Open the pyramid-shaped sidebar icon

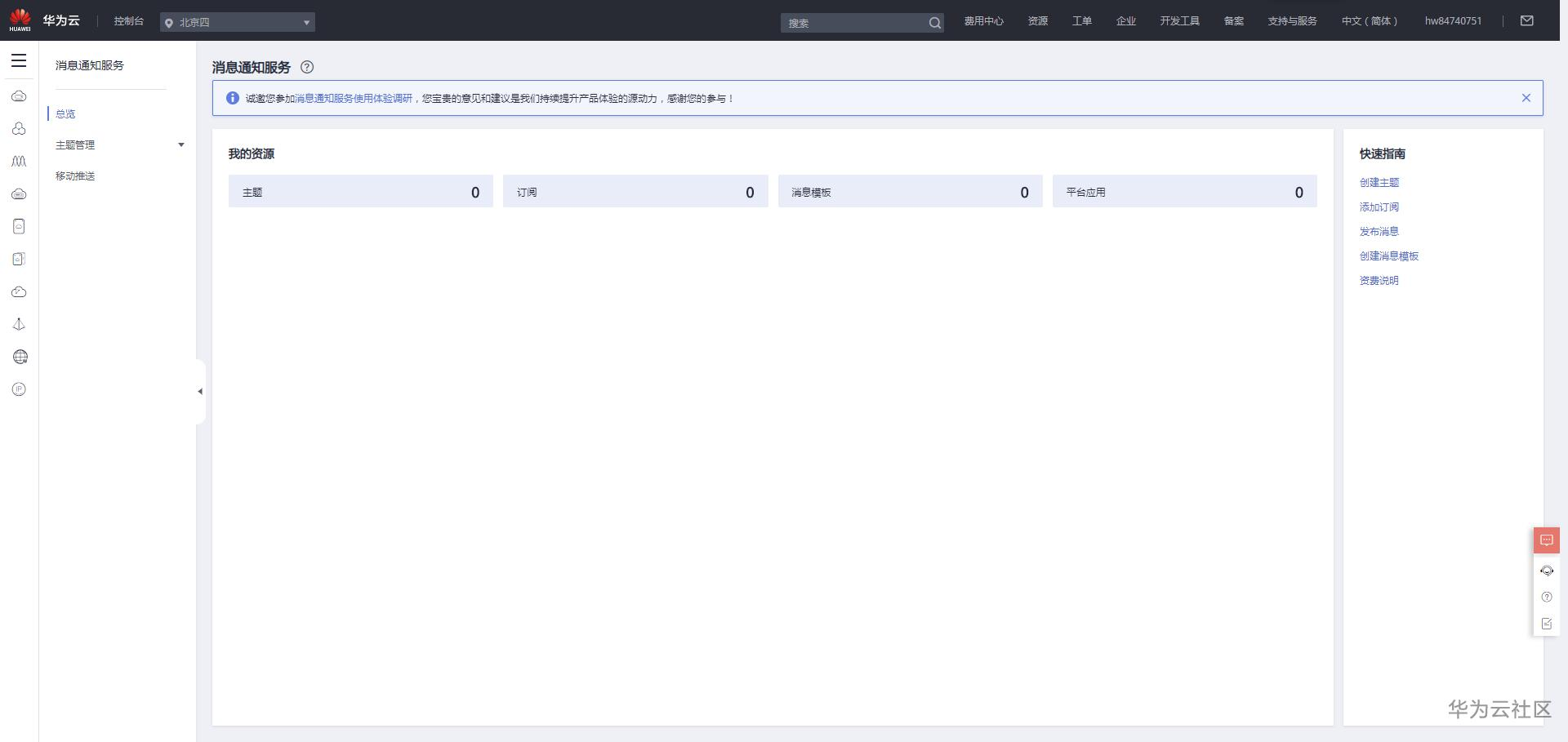tap(19, 325)
